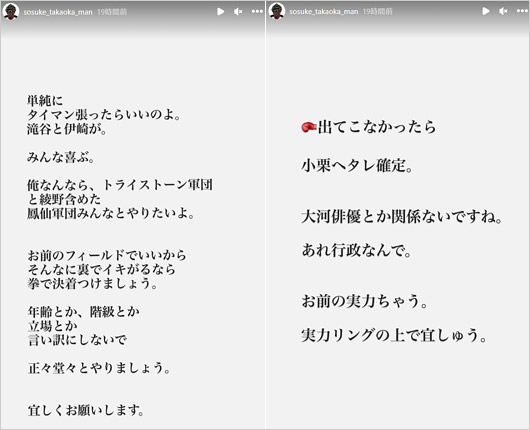Click the line タイマン張ったらいいのよ。
The width and height of the screenshot is (530, 430).
coord(104,115)
